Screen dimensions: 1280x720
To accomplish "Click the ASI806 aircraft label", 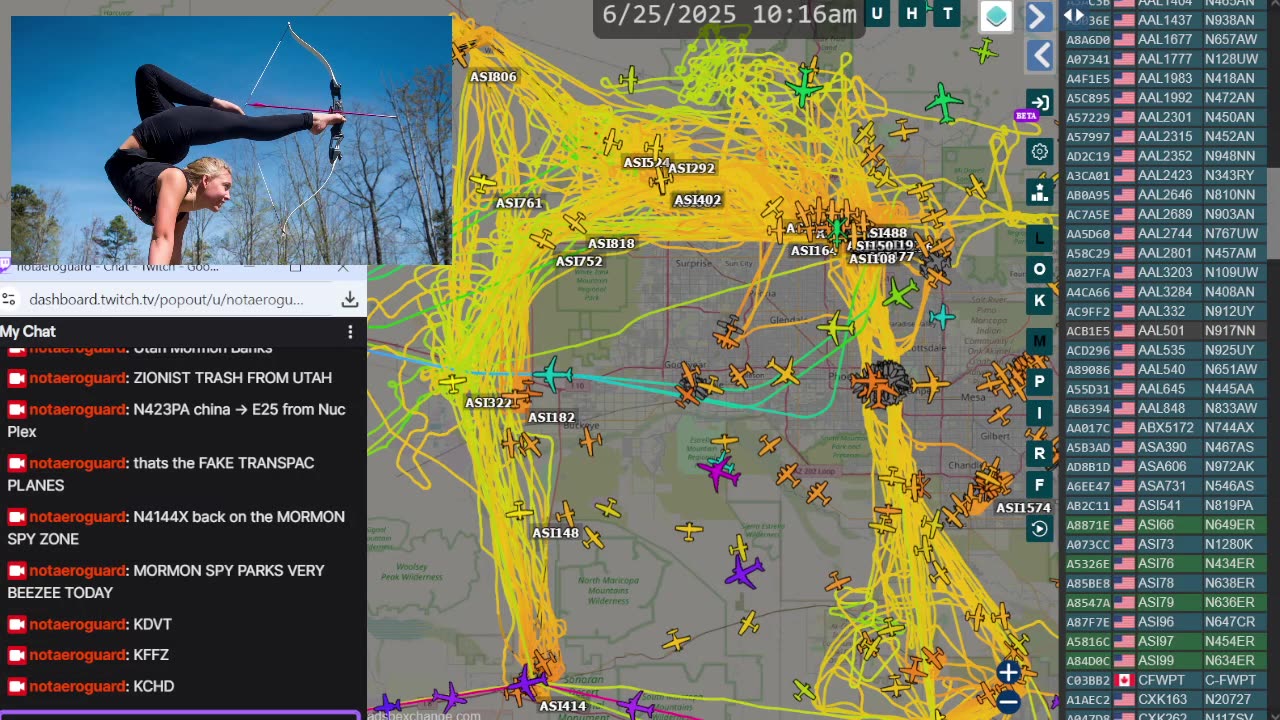I will pyautogui.click(x=493, y=77).
